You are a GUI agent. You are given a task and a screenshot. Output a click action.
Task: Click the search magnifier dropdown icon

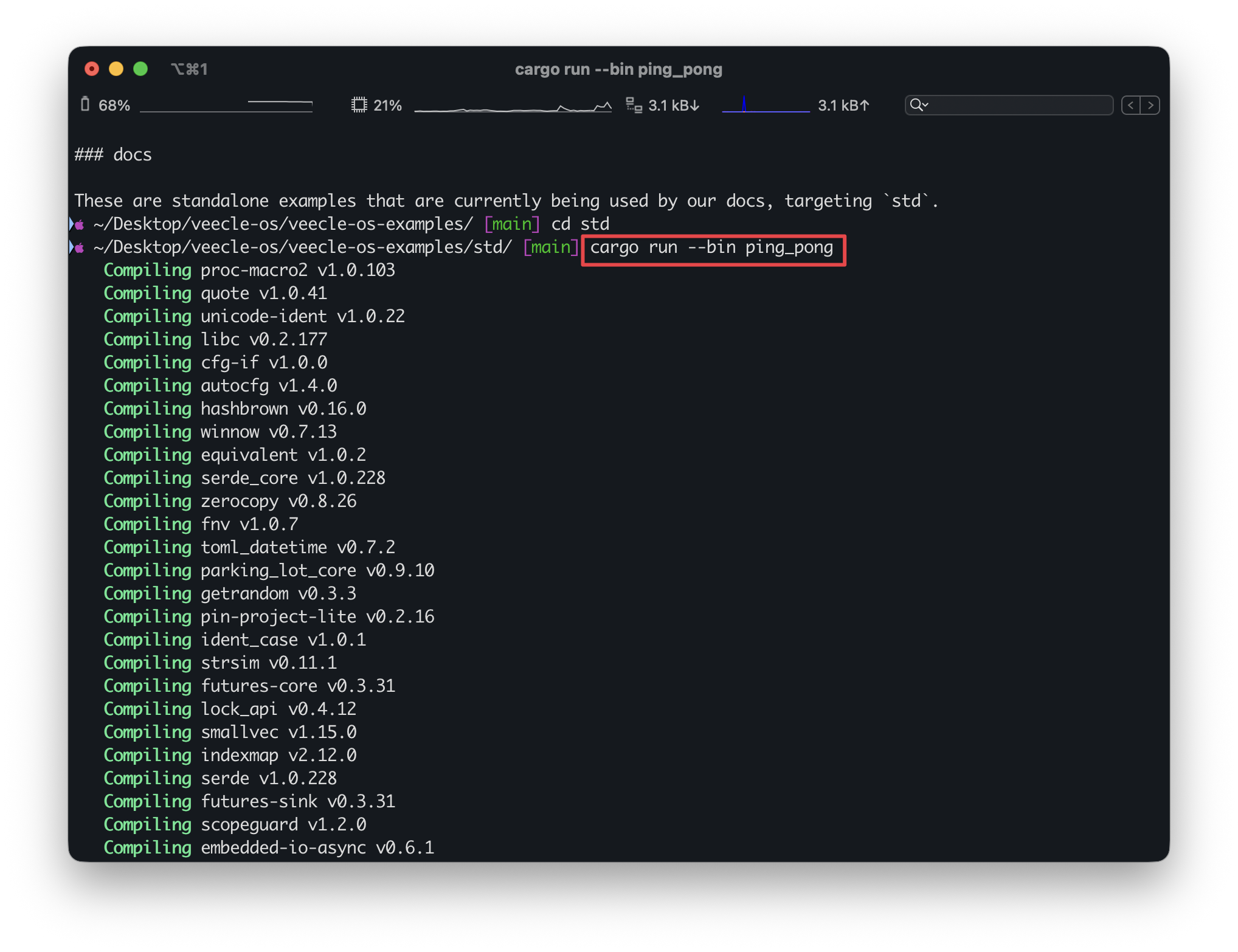pyautogui.click(x=919, y=105)
